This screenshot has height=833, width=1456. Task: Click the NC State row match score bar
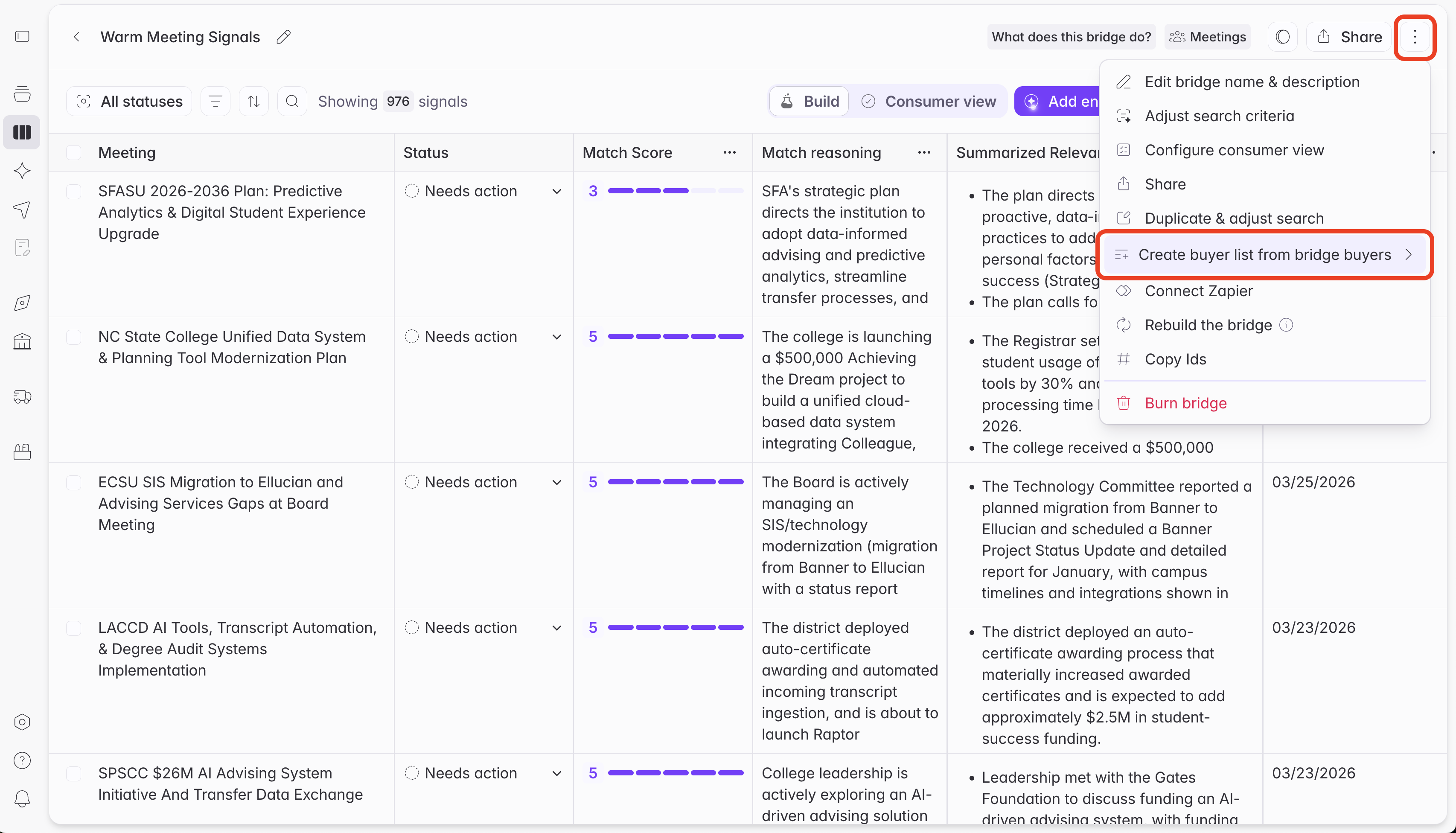pyautogui.click(x=676, y=336)
